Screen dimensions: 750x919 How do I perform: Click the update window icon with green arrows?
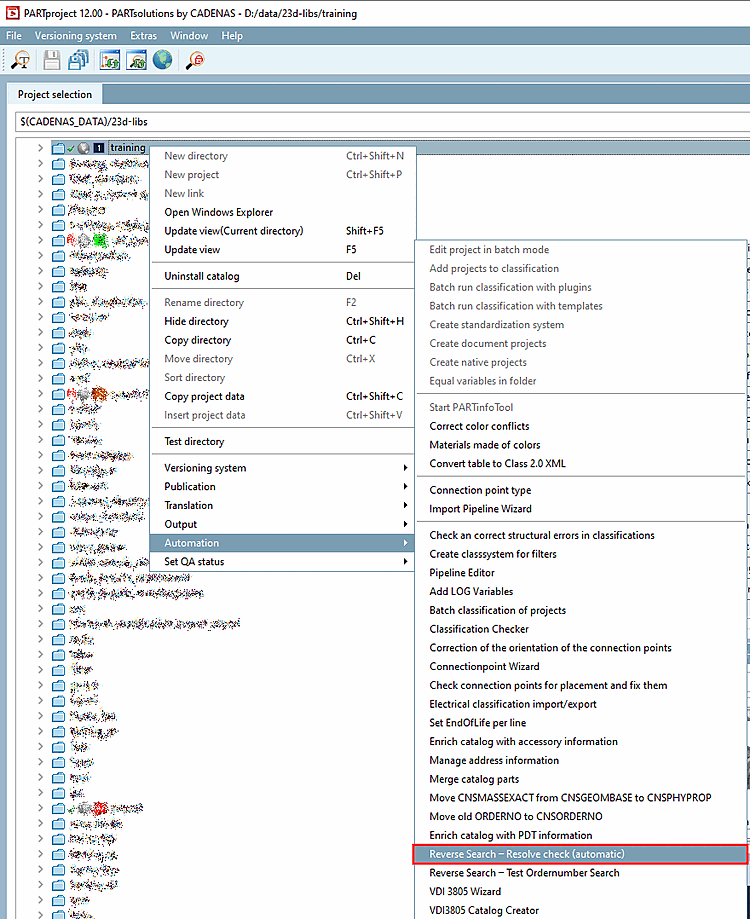(x=110, y=60)
